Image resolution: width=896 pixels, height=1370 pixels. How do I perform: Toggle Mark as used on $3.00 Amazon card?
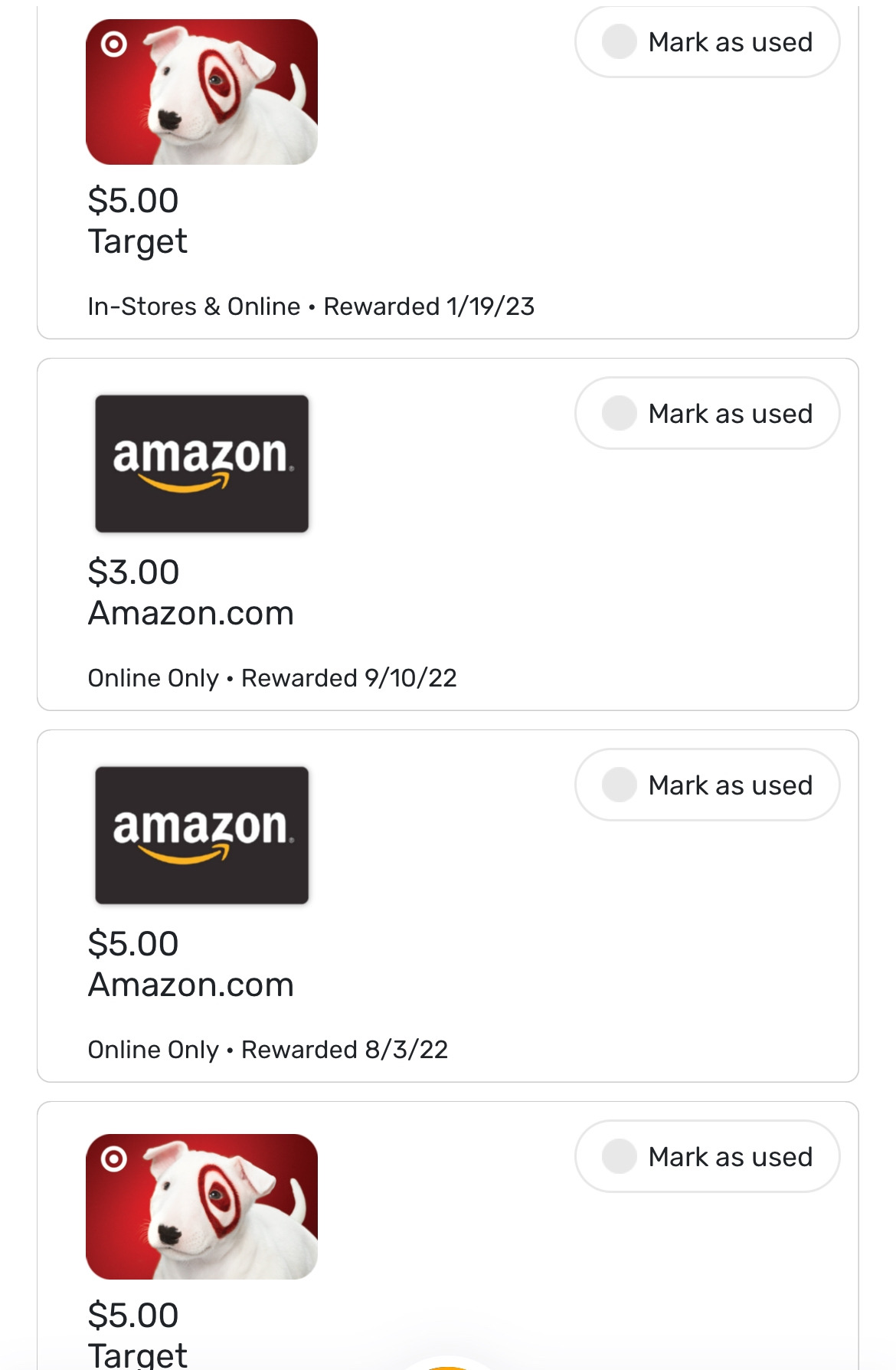(706, 414)
